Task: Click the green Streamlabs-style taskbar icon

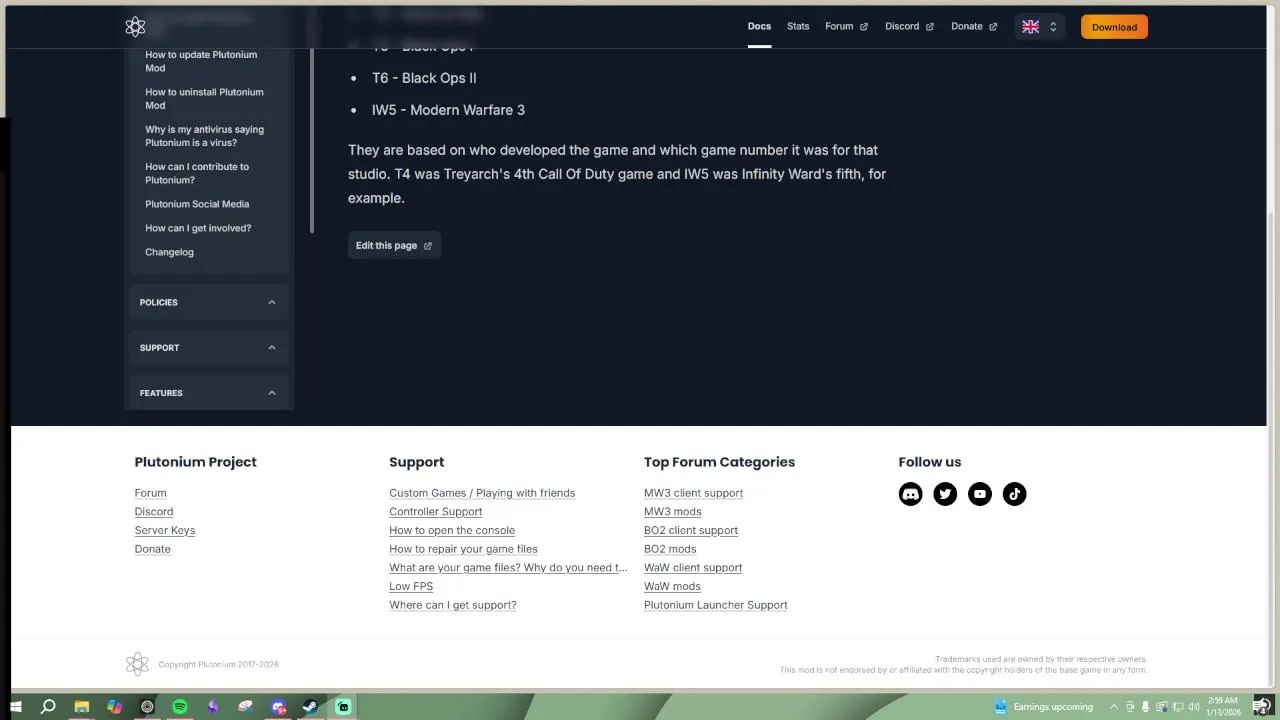Action: (343, 707)
